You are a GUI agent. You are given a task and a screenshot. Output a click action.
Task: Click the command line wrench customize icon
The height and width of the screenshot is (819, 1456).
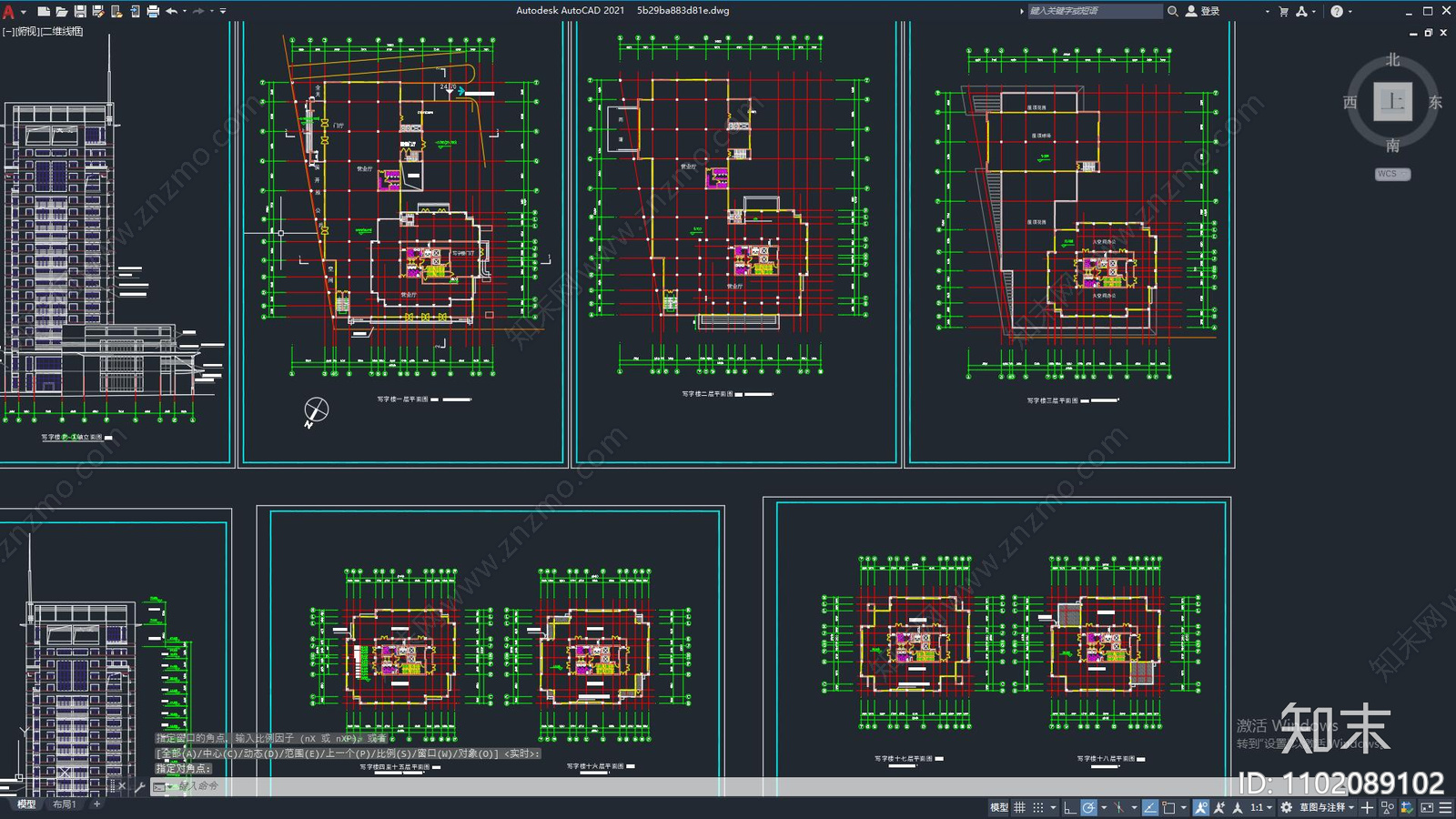click(x=140, y=786)
